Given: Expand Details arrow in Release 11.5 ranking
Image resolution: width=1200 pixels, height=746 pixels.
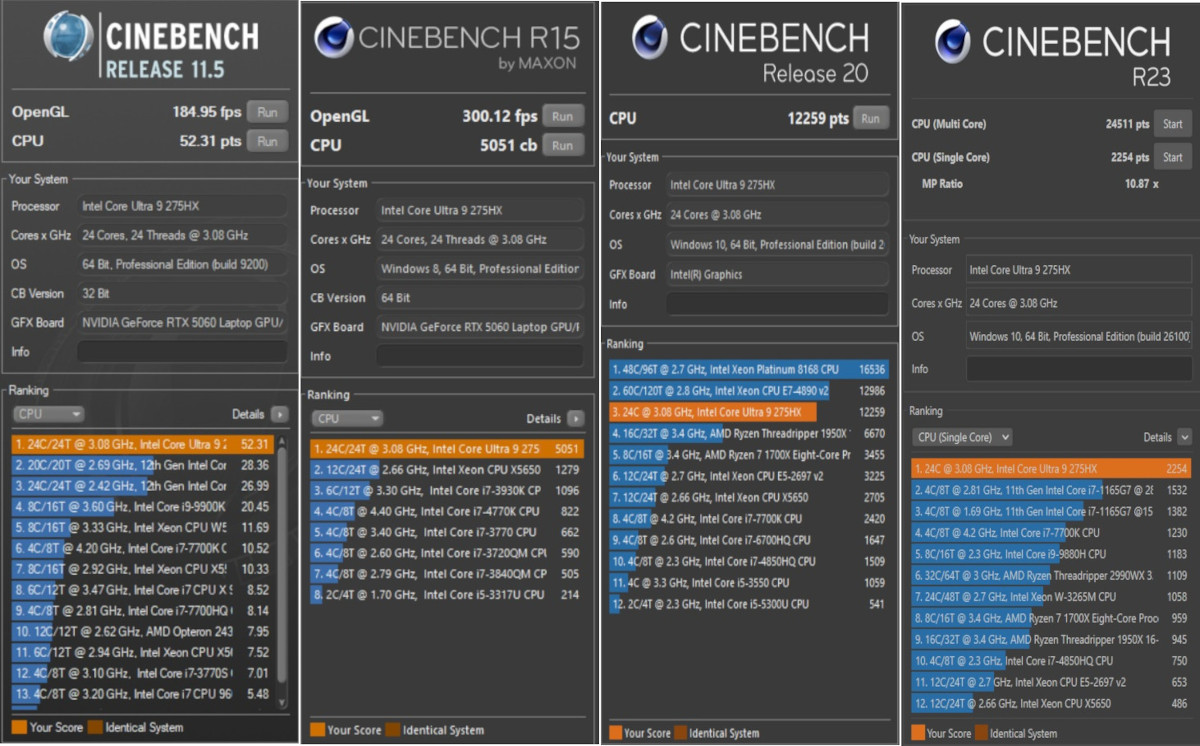Looking at the screenshot, I should pos(278,414).
